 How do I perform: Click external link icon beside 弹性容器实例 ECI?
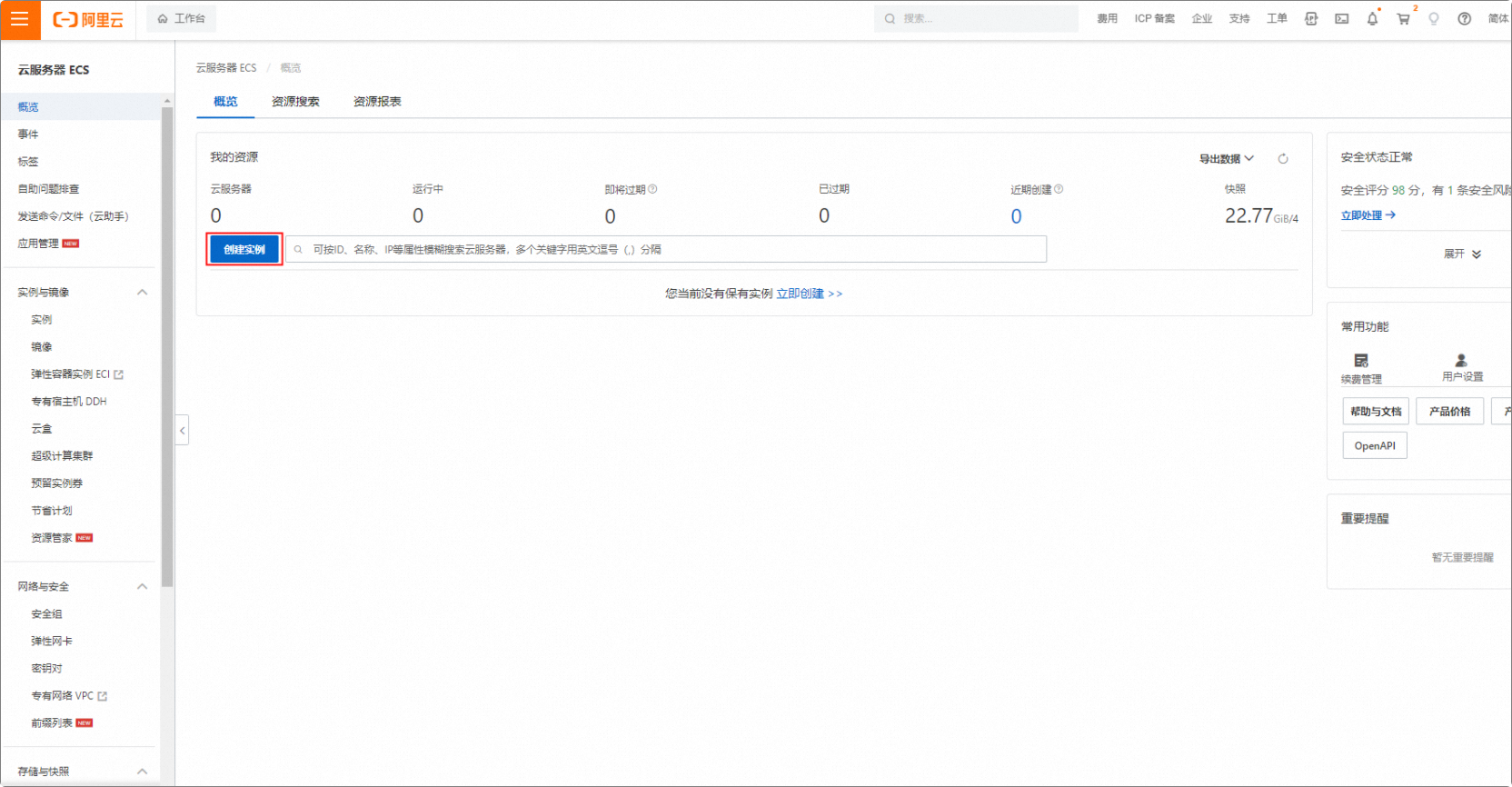119,374
